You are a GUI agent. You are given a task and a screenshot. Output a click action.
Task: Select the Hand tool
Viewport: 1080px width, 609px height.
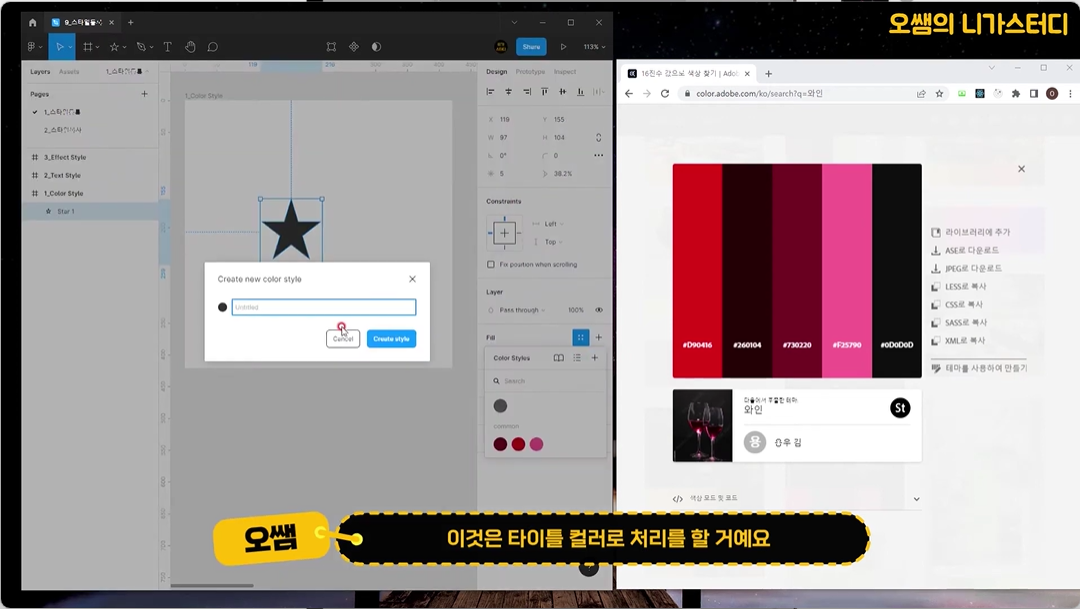click(x=190, y=47)
